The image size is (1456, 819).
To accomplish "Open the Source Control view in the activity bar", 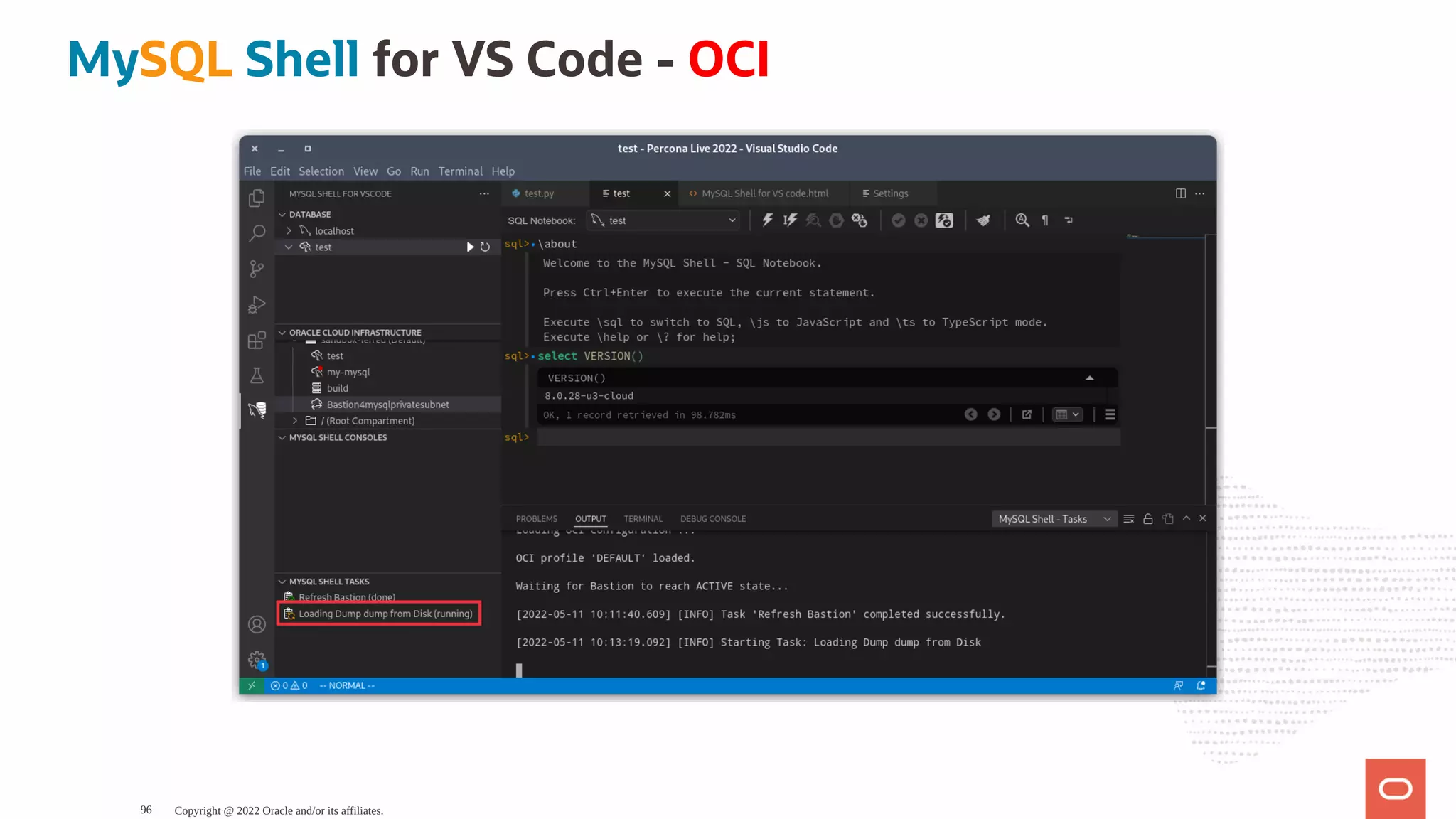I will (257, 269).
